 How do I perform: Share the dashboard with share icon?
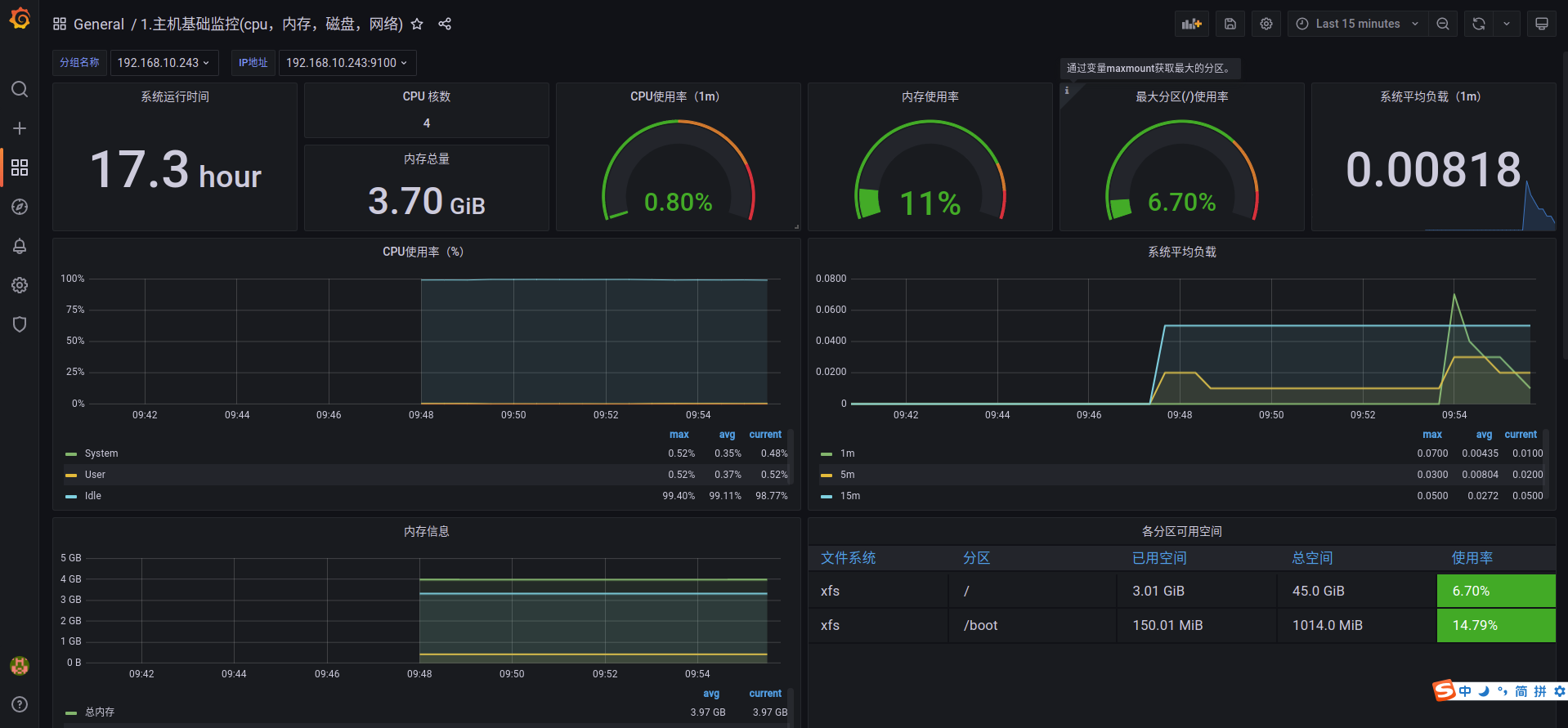pos(445,24)
